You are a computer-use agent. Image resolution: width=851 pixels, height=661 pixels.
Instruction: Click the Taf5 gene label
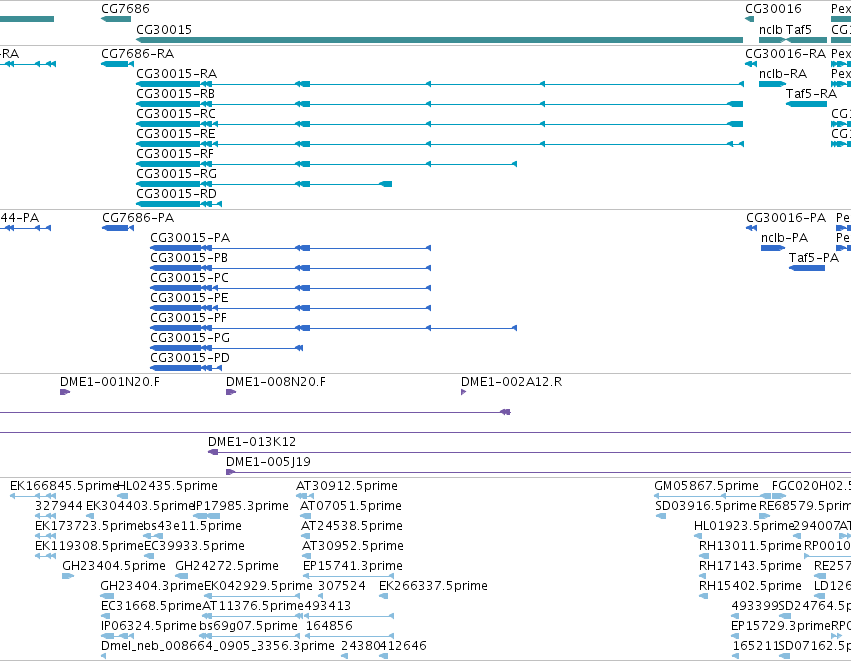pyautogui.click(x=798, y=29)
